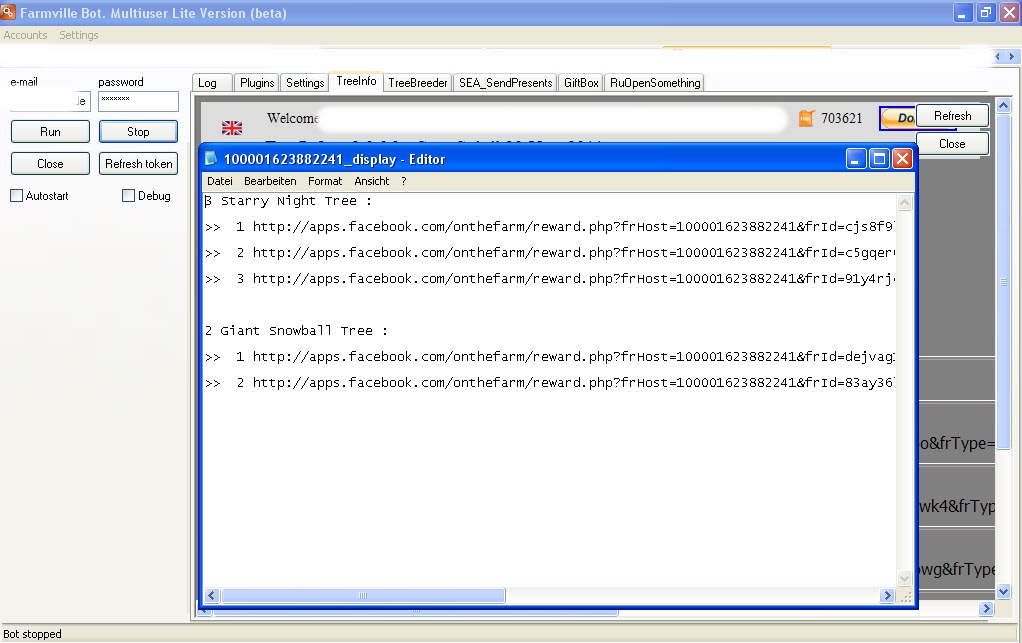The image size is (1022, 643).
Task: Select the TreeInfo tab
Action: [357, 81]
